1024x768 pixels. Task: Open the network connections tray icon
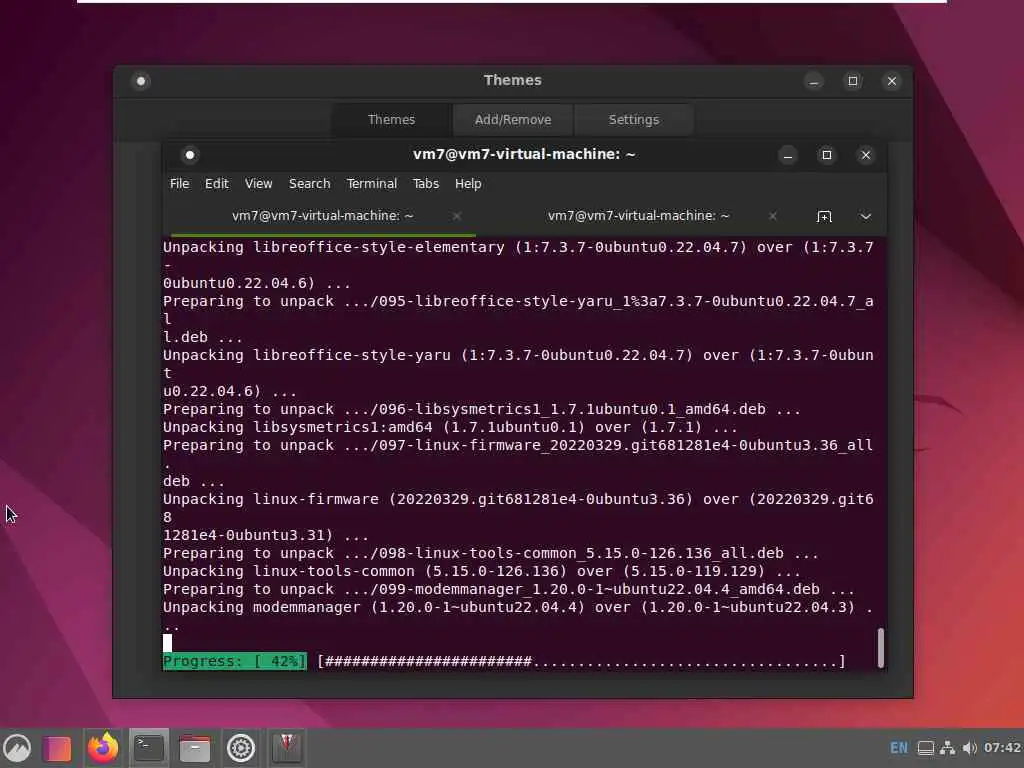click(948, 748)
